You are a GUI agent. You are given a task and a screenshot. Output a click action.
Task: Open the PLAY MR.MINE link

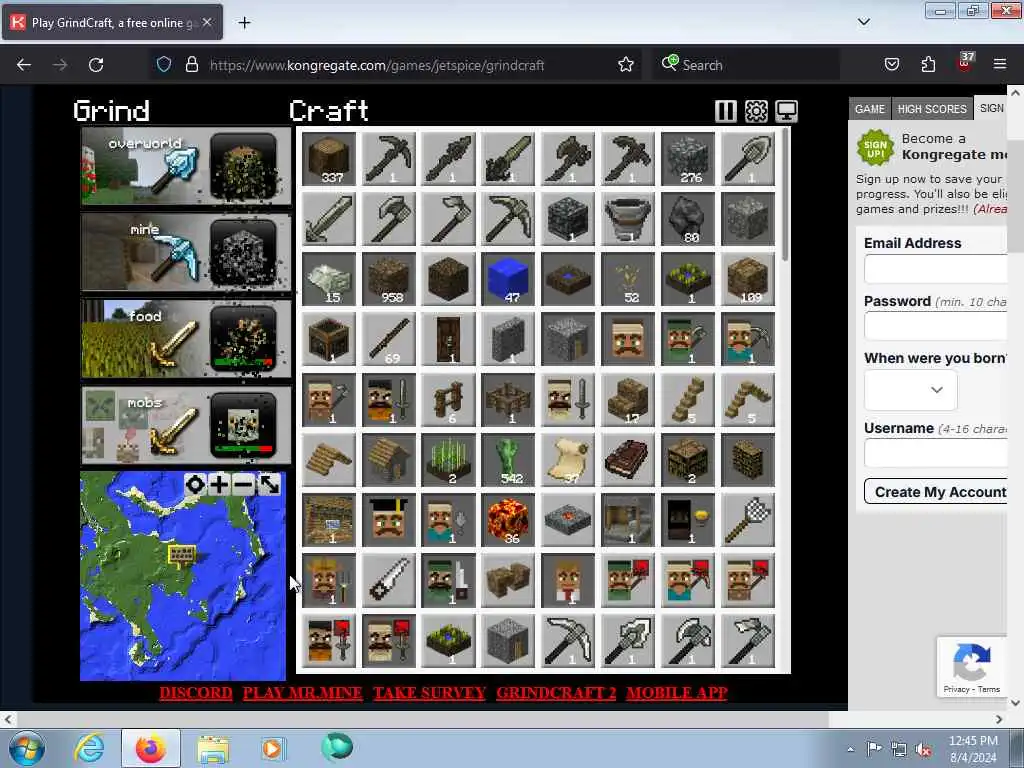302,693
